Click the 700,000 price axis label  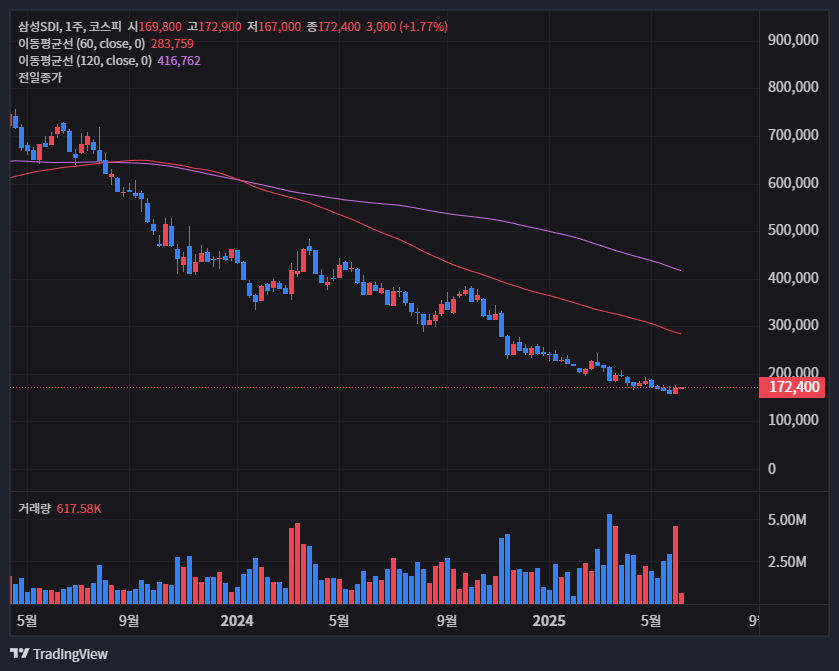click(793, 135)
